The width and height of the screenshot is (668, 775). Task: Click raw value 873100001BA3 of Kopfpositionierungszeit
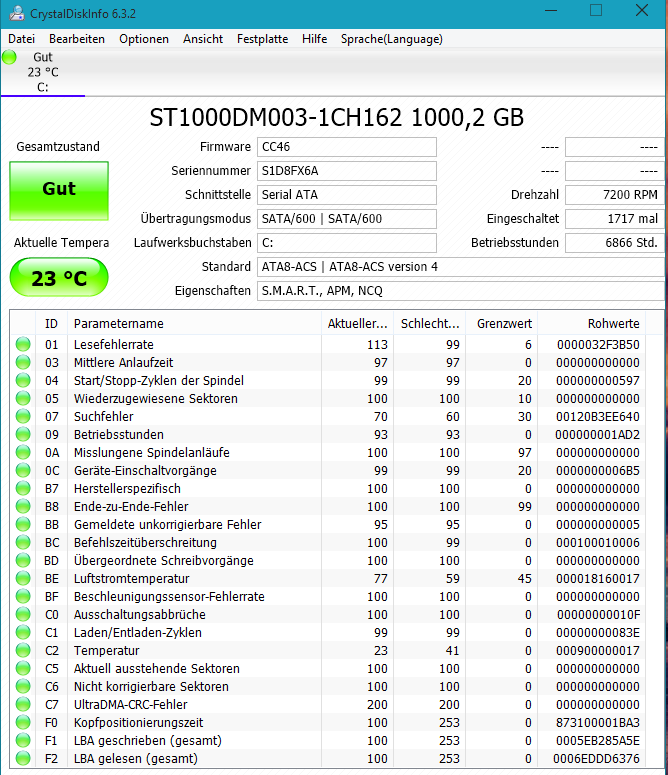(x=598, y=723)
